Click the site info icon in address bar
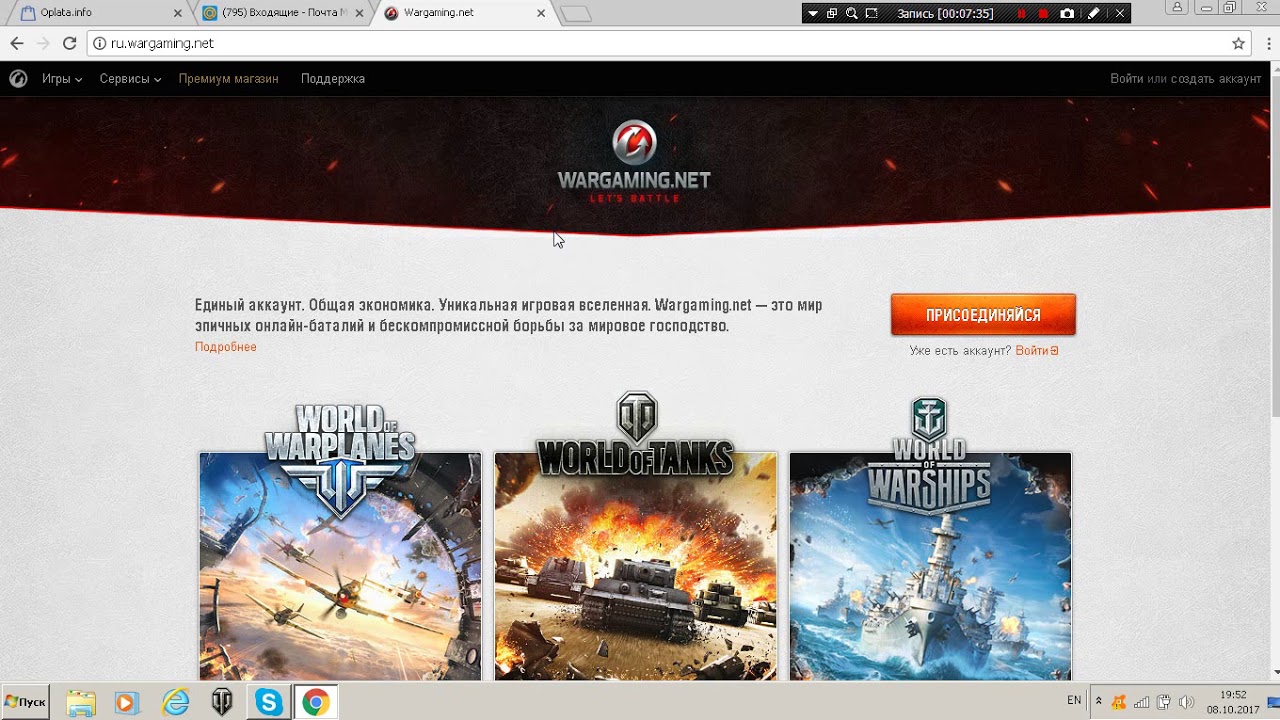 [x=99, y=43]
